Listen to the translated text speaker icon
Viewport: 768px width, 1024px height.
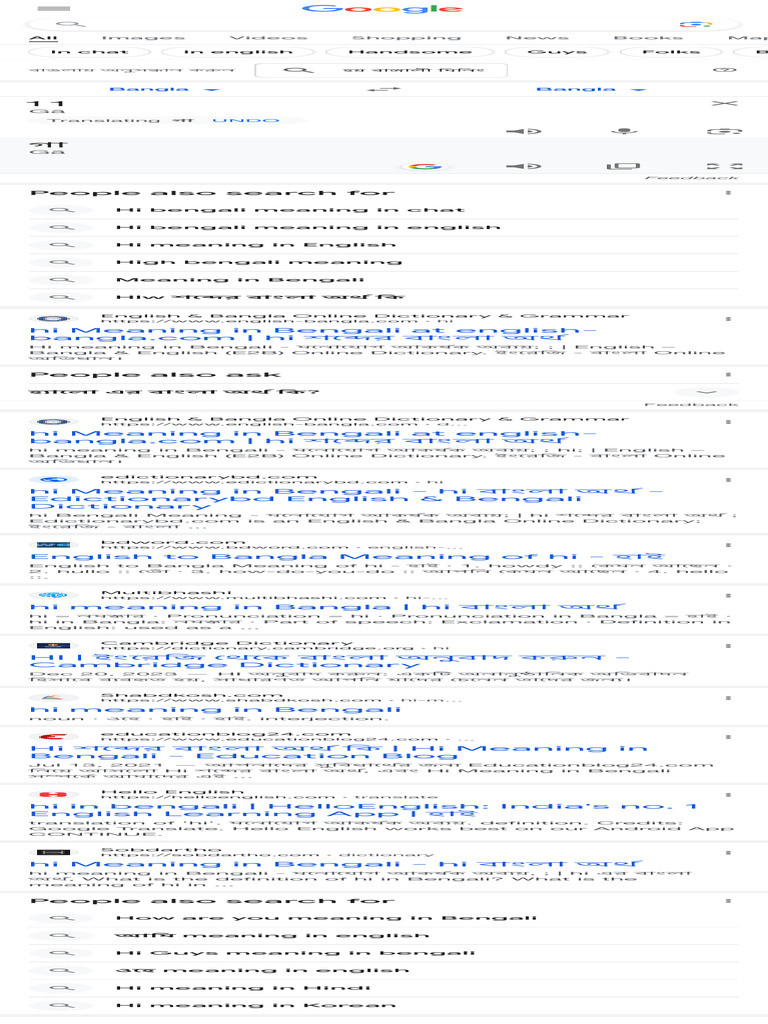coord(524,167)
